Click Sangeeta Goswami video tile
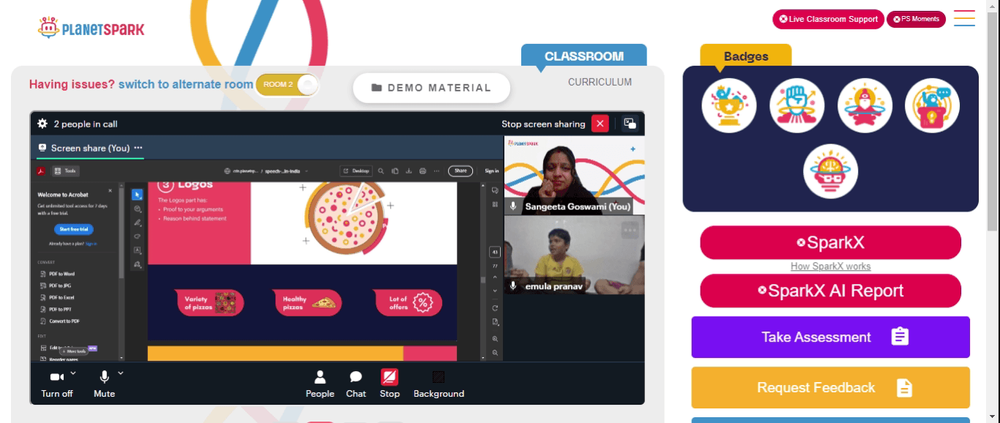The width and height of the screenshot is (1000, 423). click(x=574, y=175)
